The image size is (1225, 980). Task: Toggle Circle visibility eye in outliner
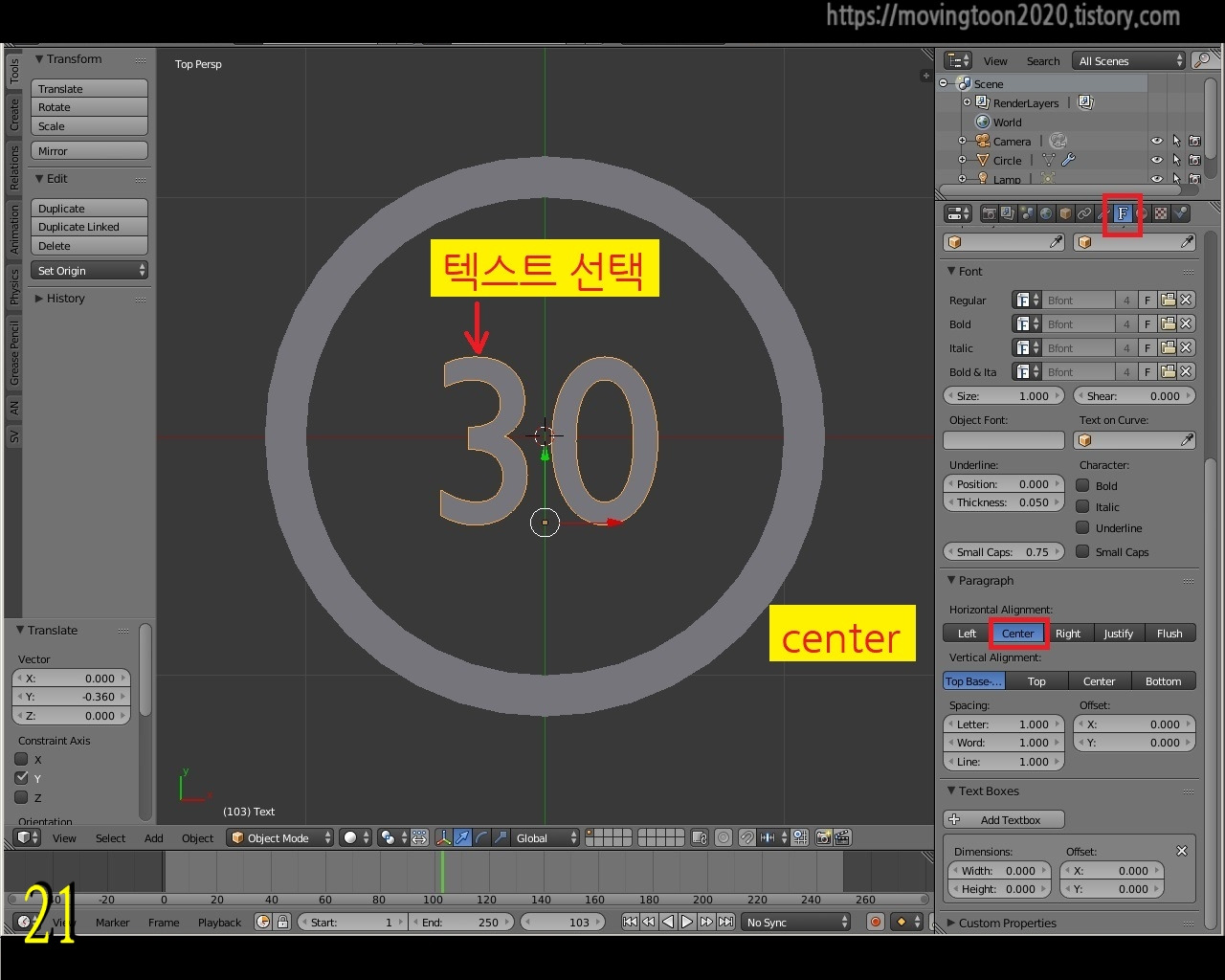1157,160
